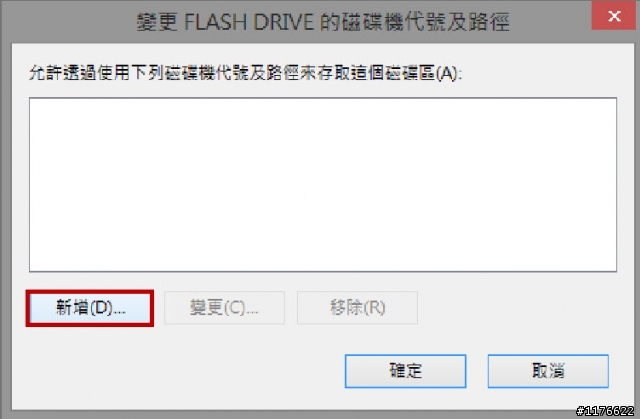
Task: Click inside the empty drive letter list box
Action: pyautogui.click(x=323, y=184)
